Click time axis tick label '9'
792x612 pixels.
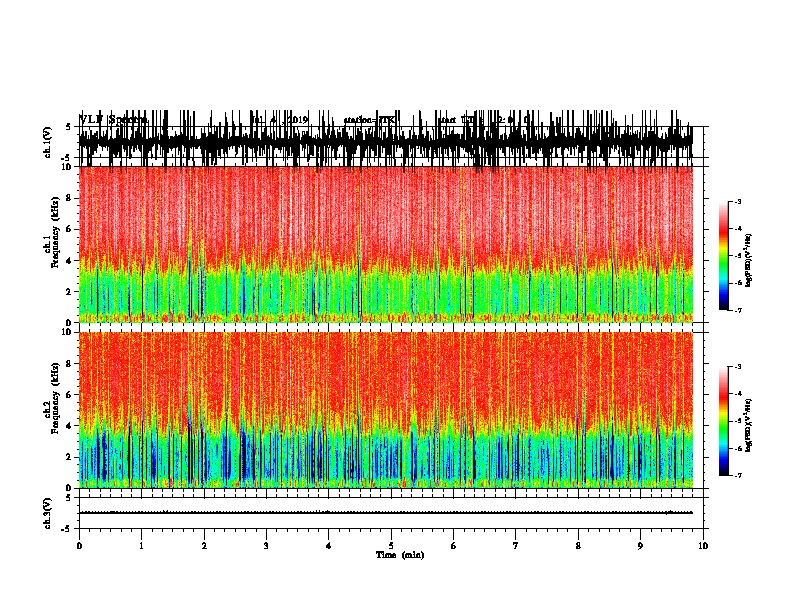pos(640,546)
